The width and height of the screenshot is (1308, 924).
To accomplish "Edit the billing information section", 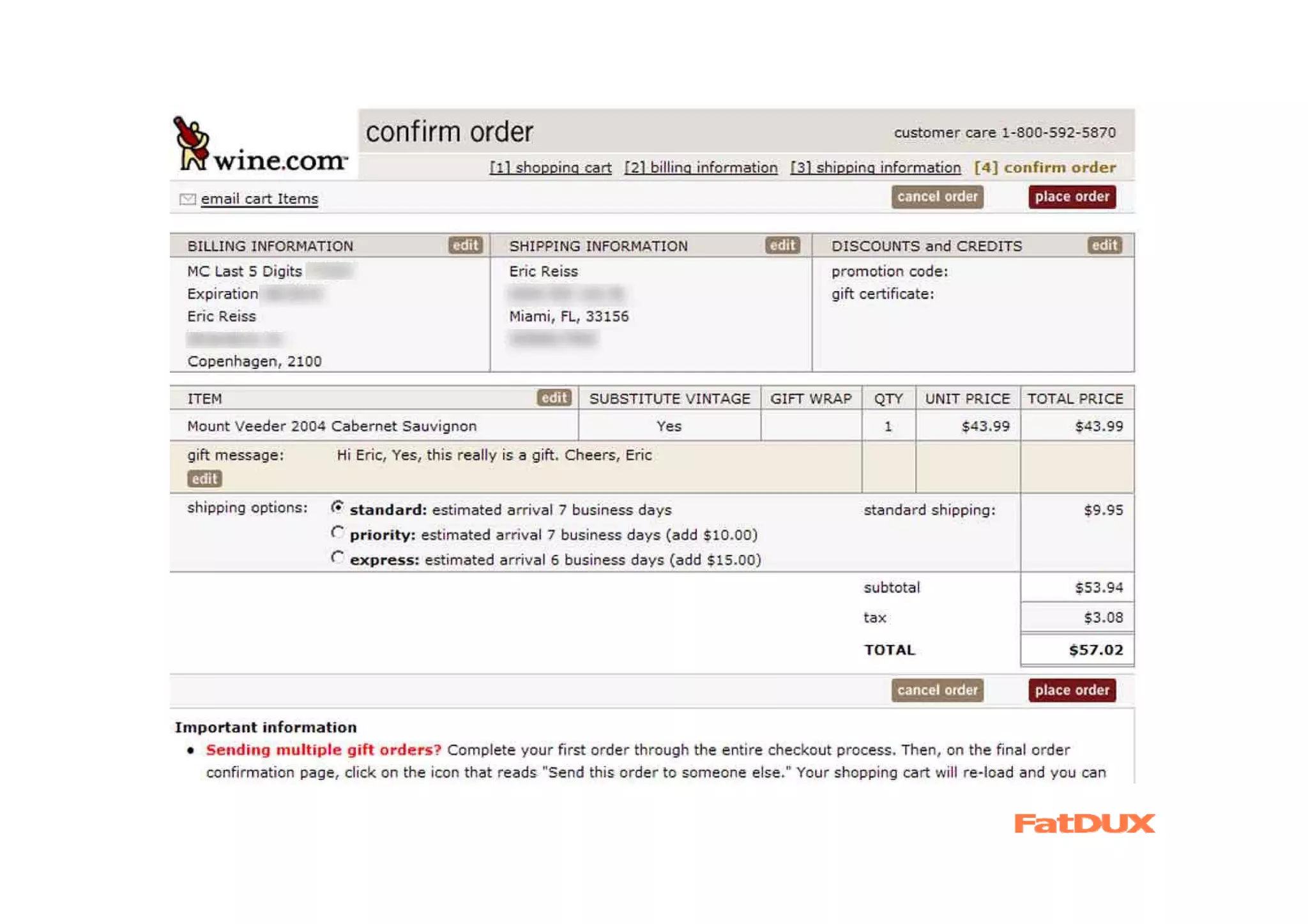I will [465, 245].
